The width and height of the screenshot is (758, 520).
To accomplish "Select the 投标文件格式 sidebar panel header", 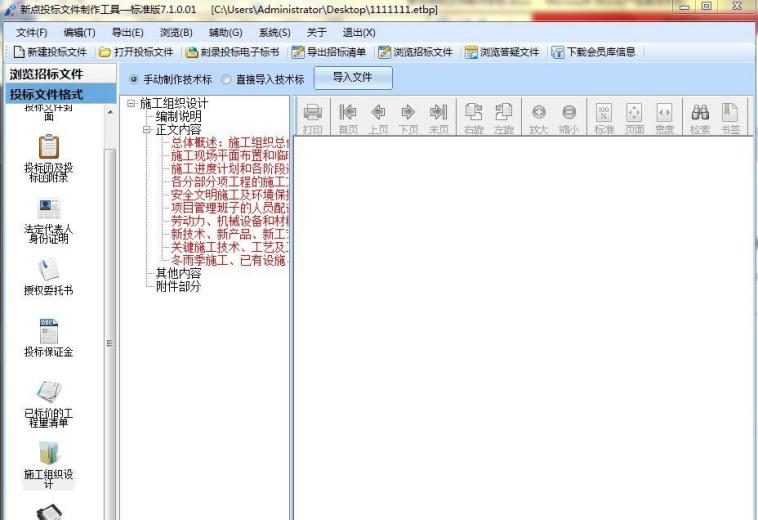I will pos(60,94).
